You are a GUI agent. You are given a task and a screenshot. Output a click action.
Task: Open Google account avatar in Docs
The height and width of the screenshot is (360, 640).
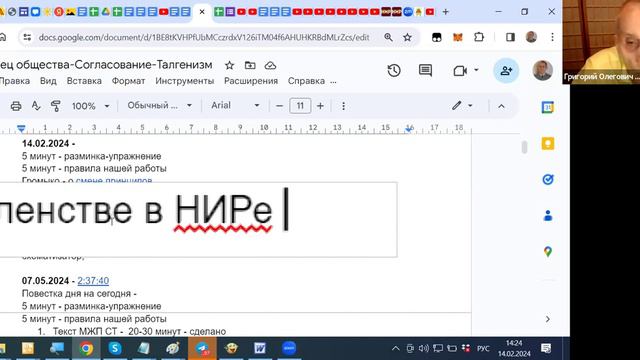tap(542, 70)
